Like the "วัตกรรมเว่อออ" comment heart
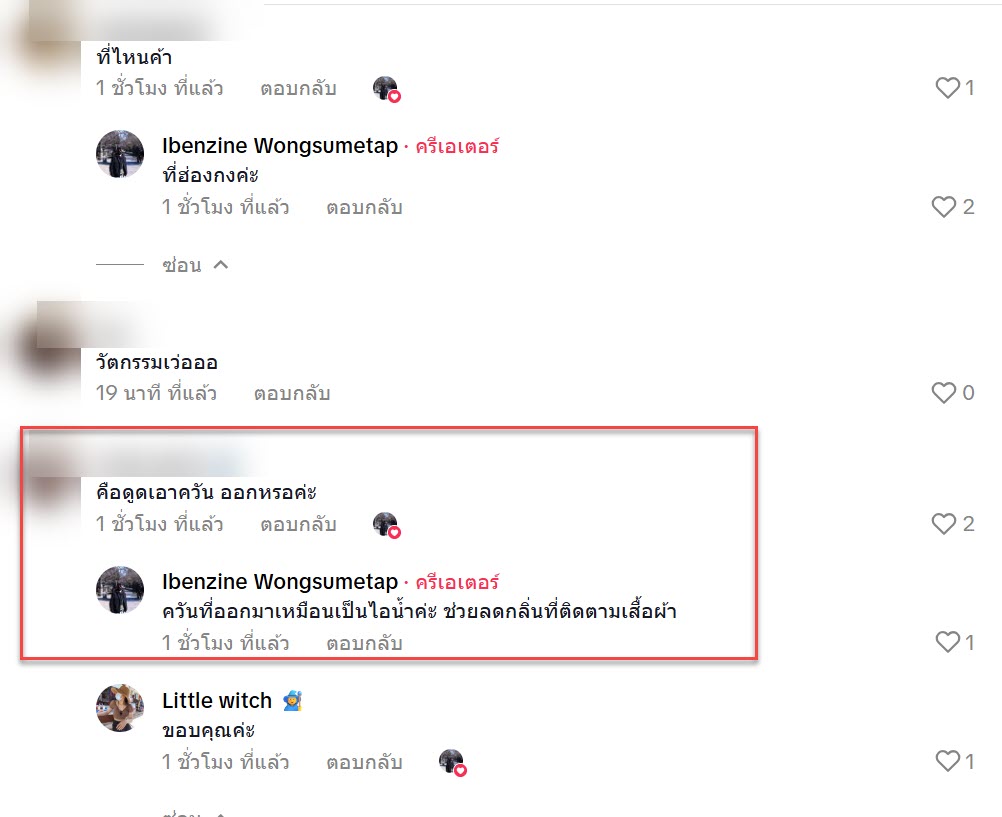The image size is (1002, 817). [x=944, y=393]
